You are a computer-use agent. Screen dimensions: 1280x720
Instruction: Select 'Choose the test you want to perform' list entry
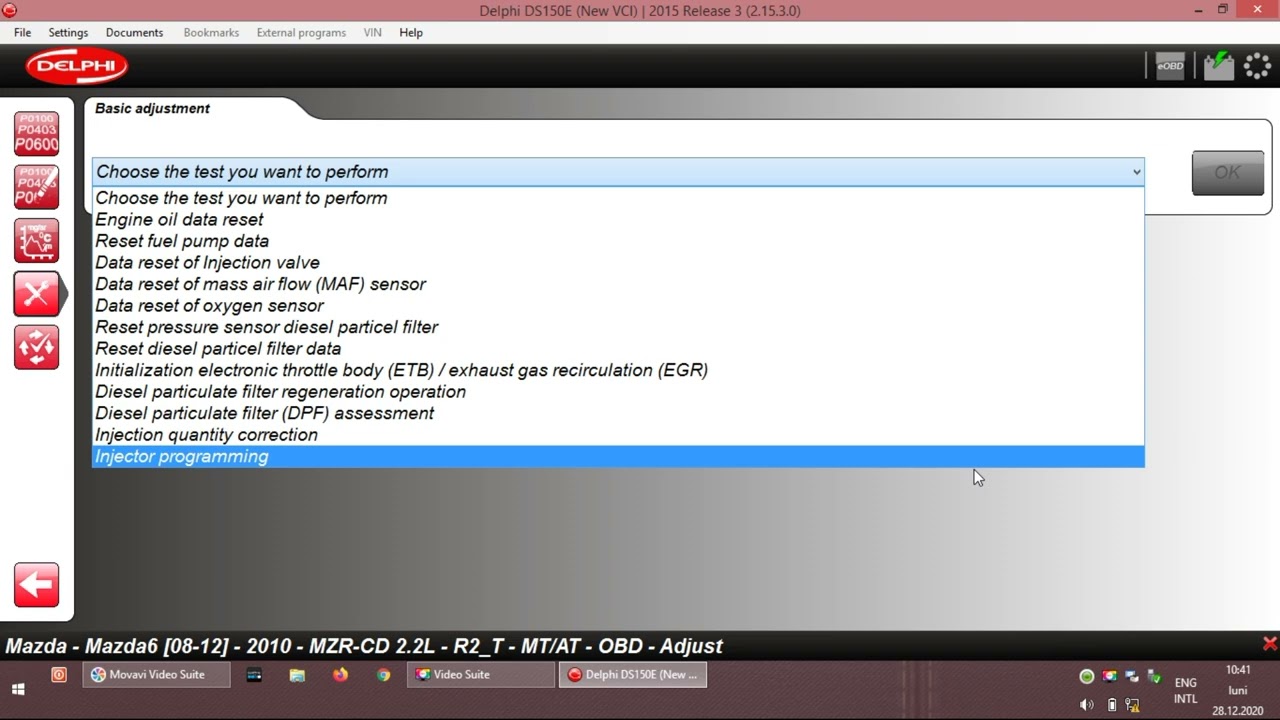pyautogui.click(x=618, y=198)
